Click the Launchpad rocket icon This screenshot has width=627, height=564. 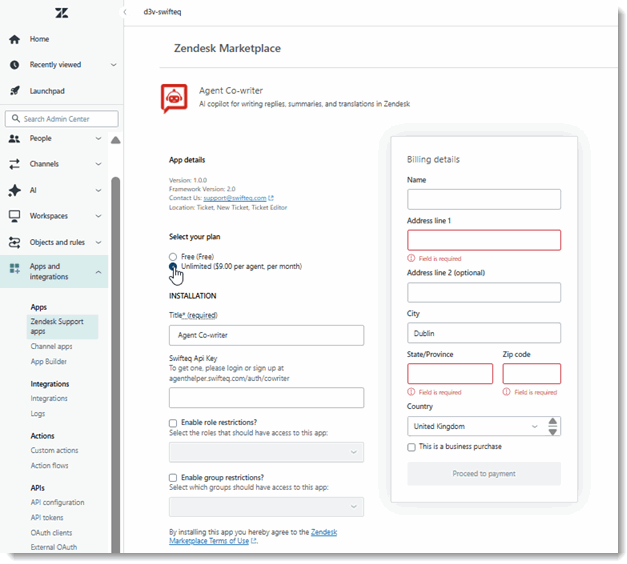click(x=15, y=91)
